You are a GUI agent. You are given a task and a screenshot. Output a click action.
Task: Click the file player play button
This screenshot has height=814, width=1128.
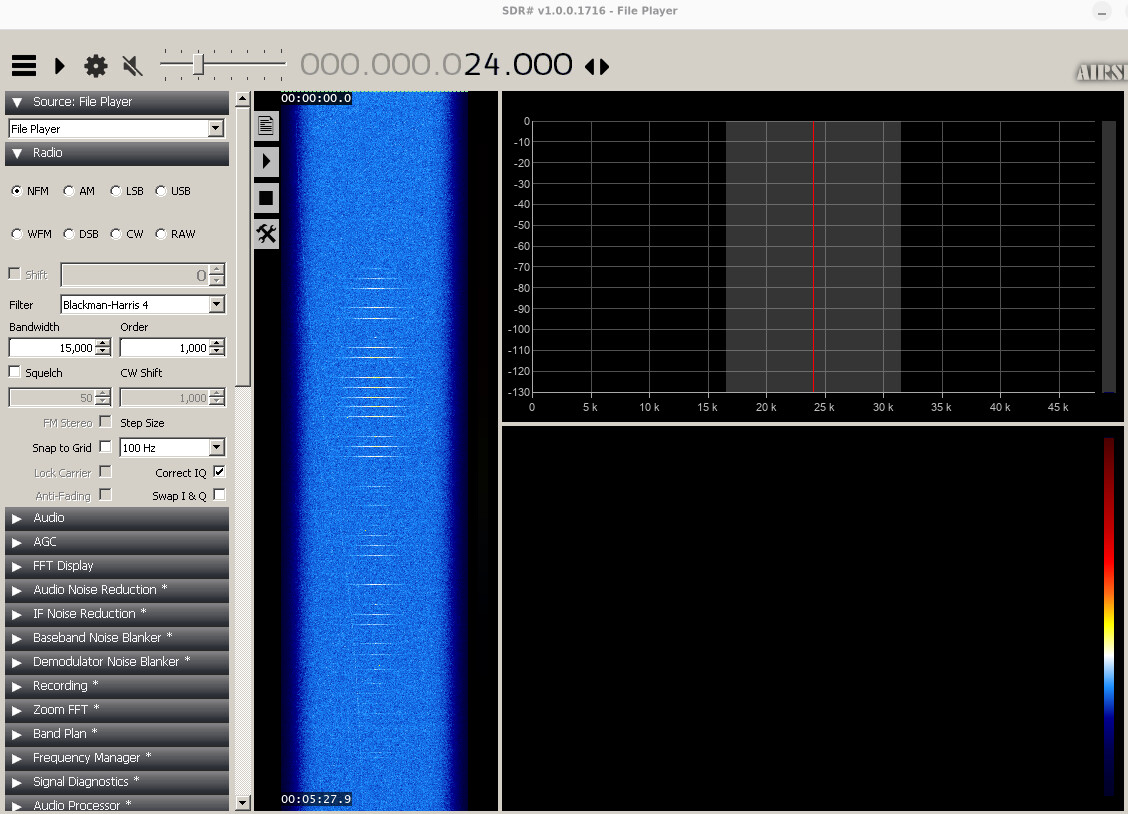pos(266,161)
